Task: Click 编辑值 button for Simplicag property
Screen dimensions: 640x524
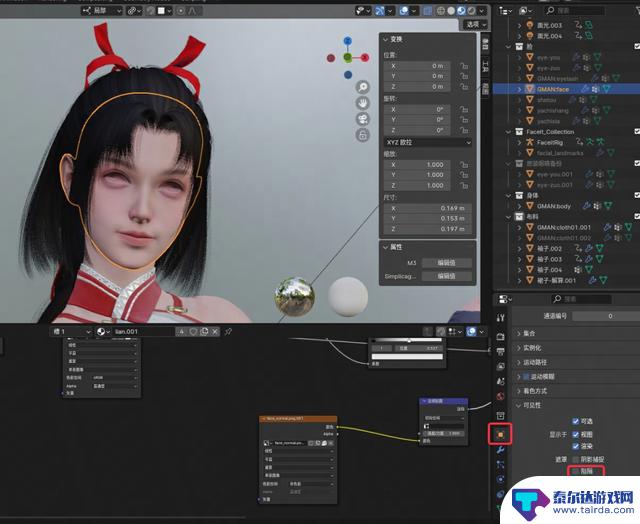Action: point(447,276)
